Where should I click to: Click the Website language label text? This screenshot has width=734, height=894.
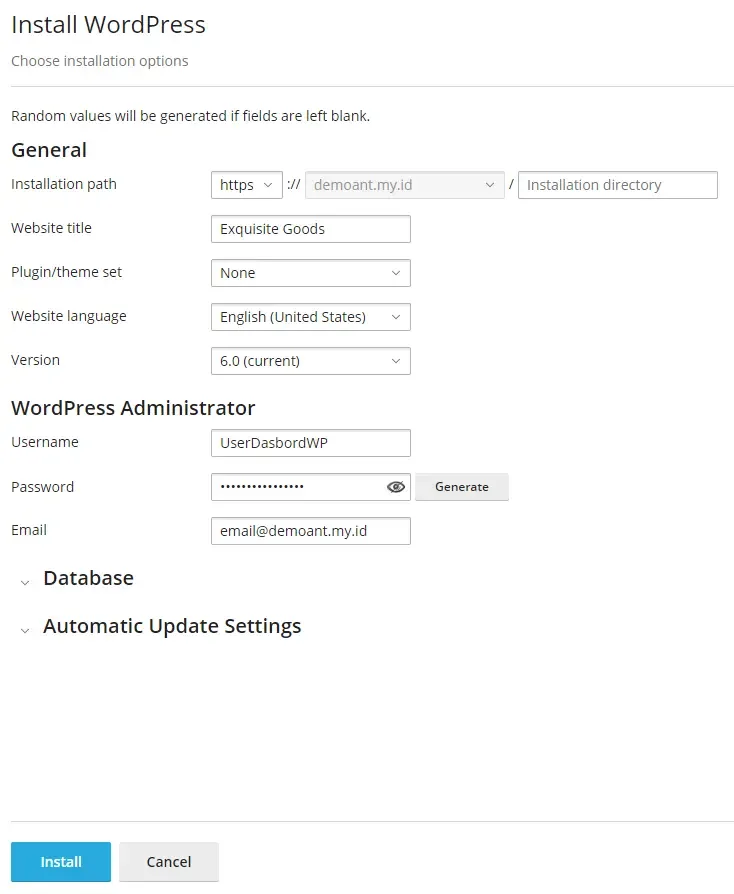[69, 316]
